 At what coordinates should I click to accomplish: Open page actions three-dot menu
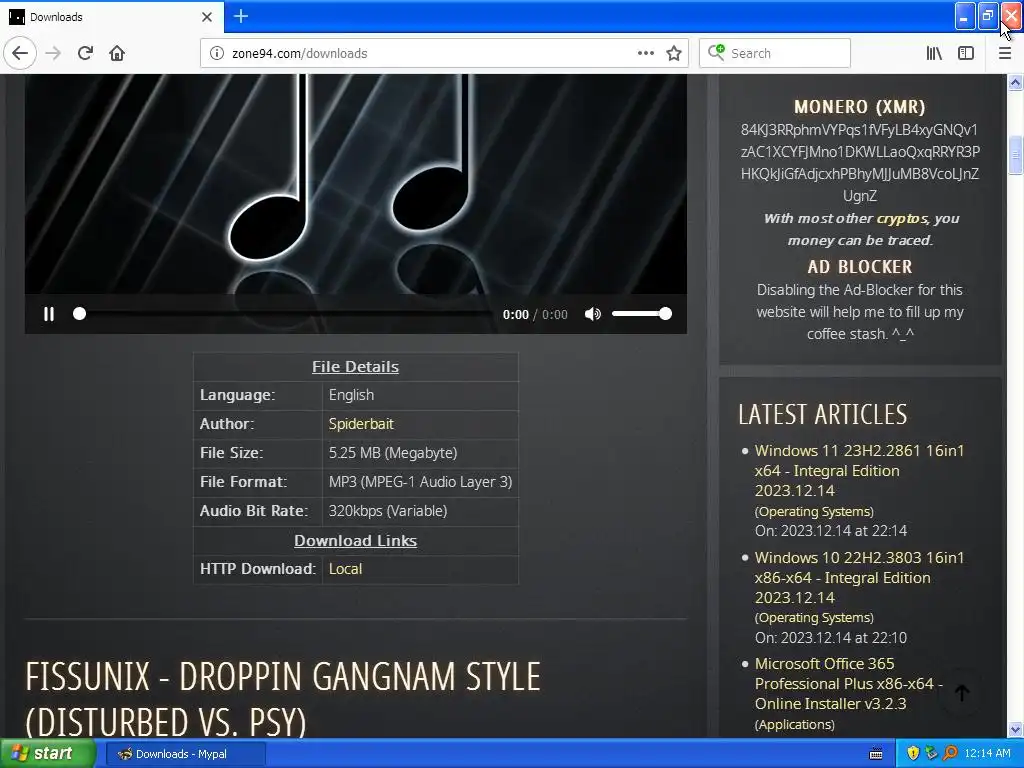coord(645,54)
